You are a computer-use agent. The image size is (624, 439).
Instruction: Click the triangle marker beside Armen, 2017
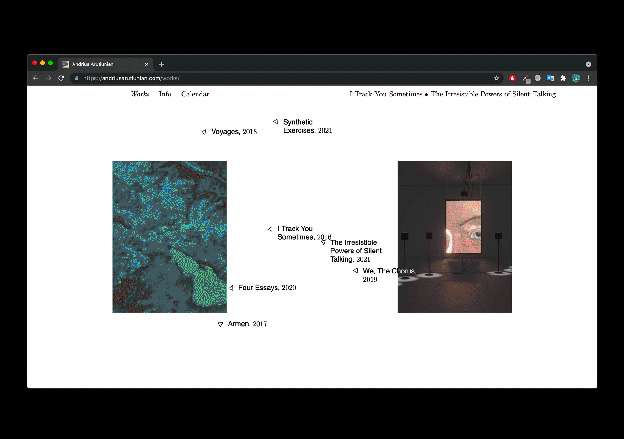pyautogui.click(x=220, y=324)
